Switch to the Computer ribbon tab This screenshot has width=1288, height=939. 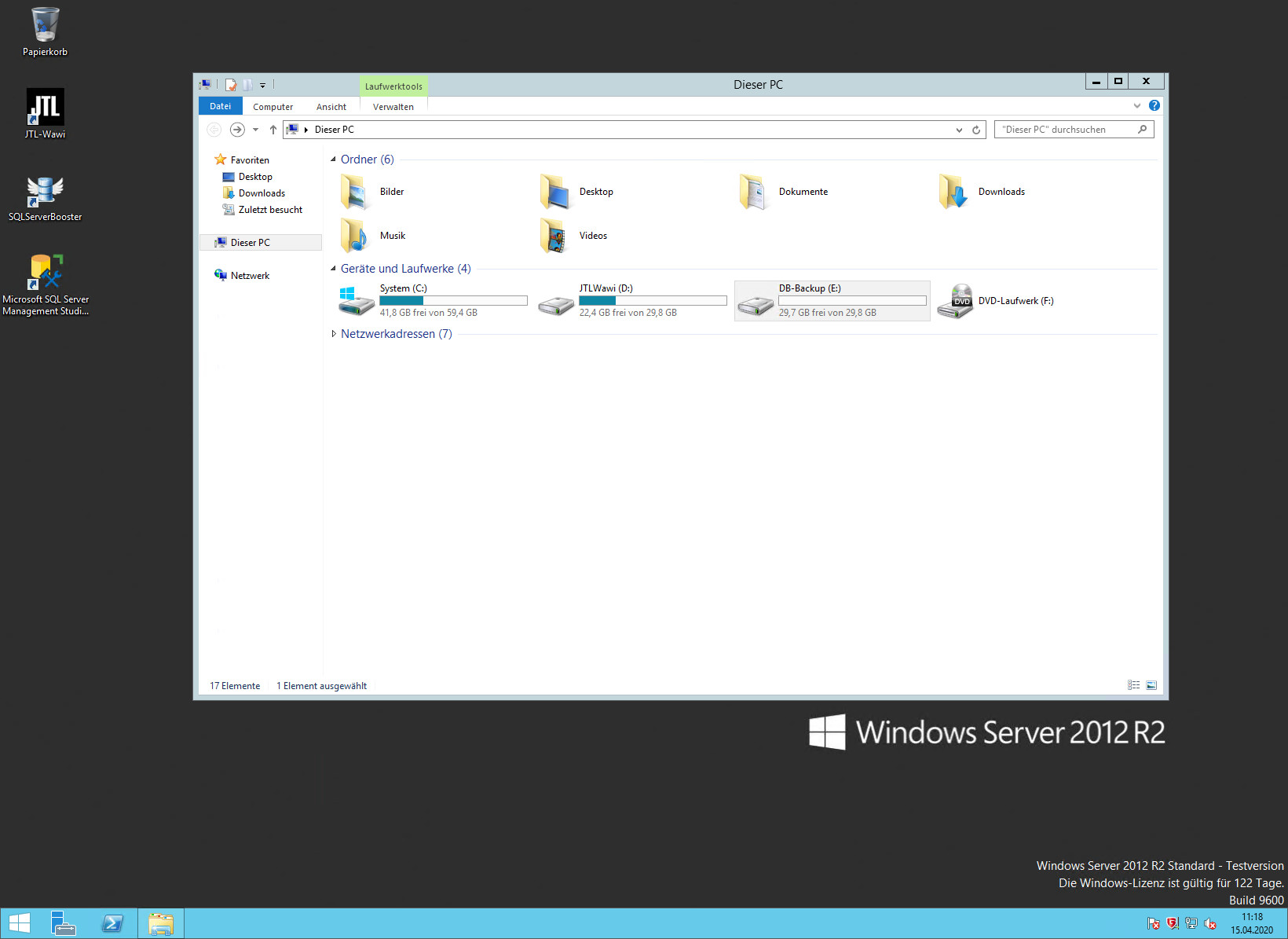pos(273,107)
